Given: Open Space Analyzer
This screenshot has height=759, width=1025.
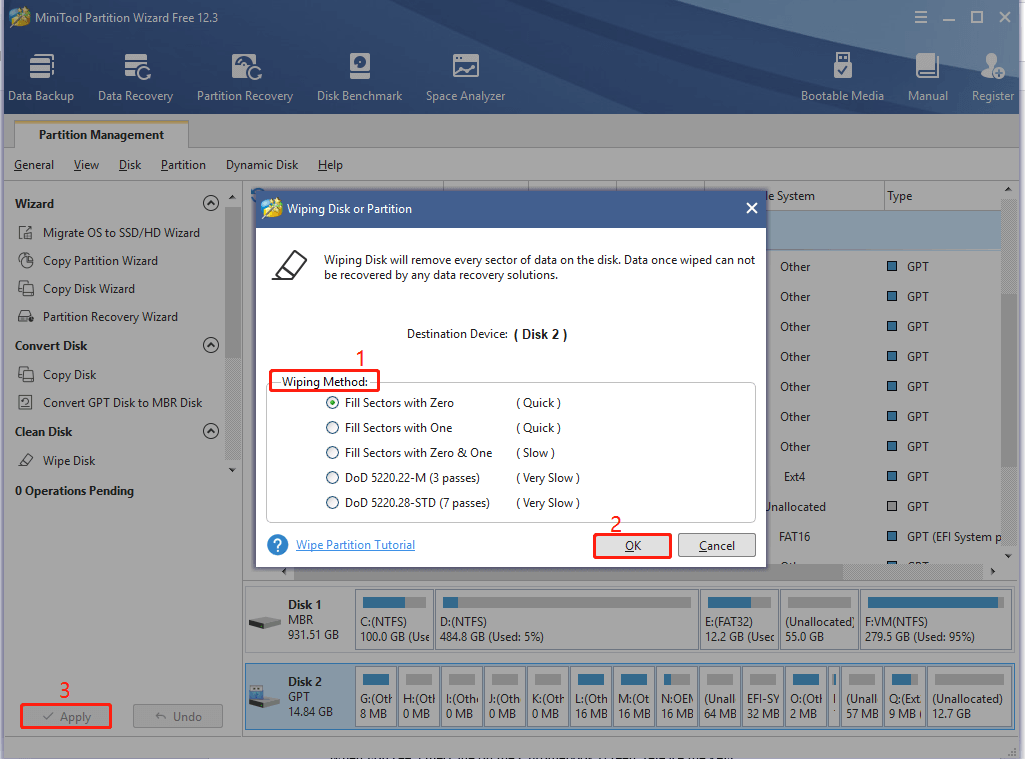Looking at the screenshot, I should pos(465,77).
